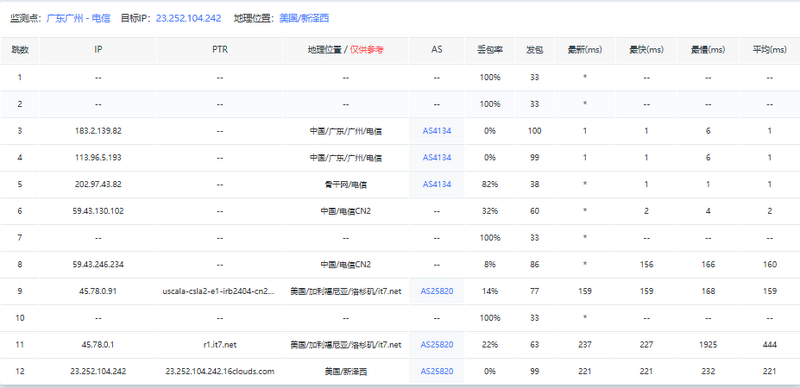The width and height of the screenshot is (800, 388).
Task: Click the target IP 23.252.104.242 in header
Action: tap(188, 18)
